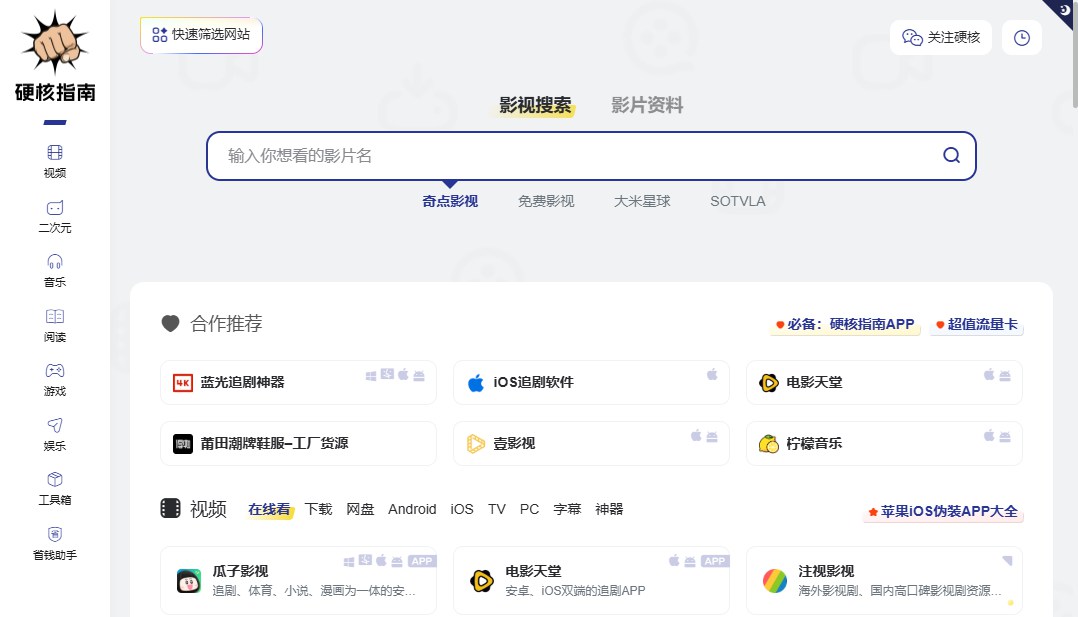Select TV video tab
This screenshot has height=617, width=1078.
coord(496,509)
